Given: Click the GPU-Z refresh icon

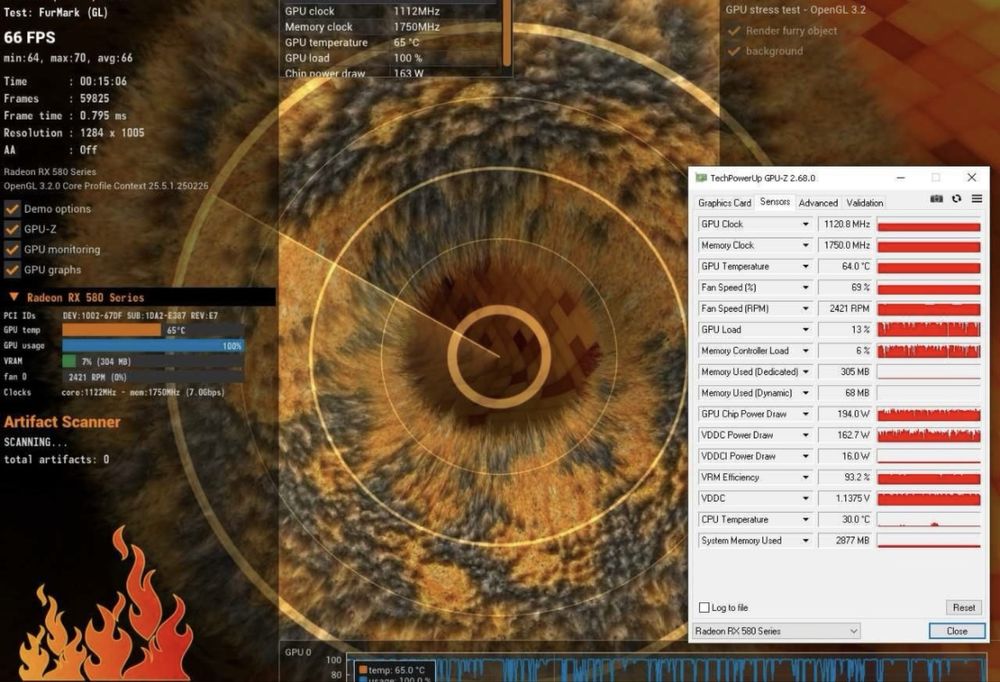Looking at the screenshot, I should coord(957,199).
